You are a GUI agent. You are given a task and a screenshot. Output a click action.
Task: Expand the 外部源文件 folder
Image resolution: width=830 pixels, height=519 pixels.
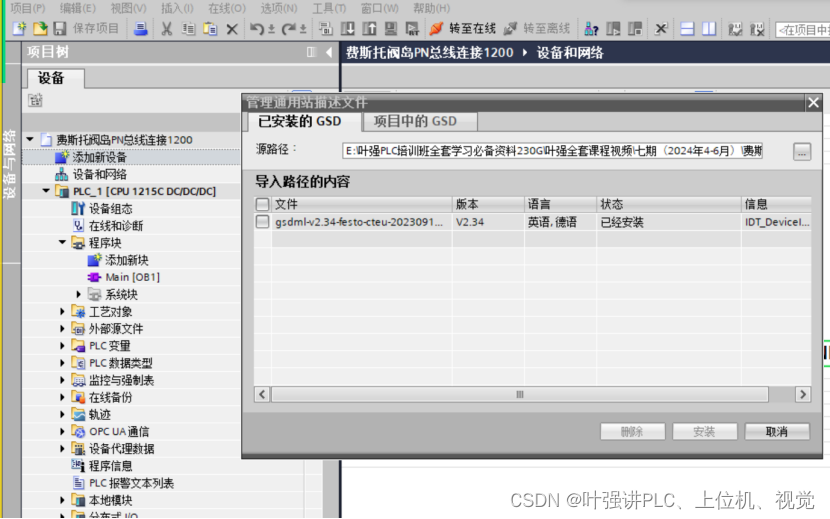[x=62, y=328]
